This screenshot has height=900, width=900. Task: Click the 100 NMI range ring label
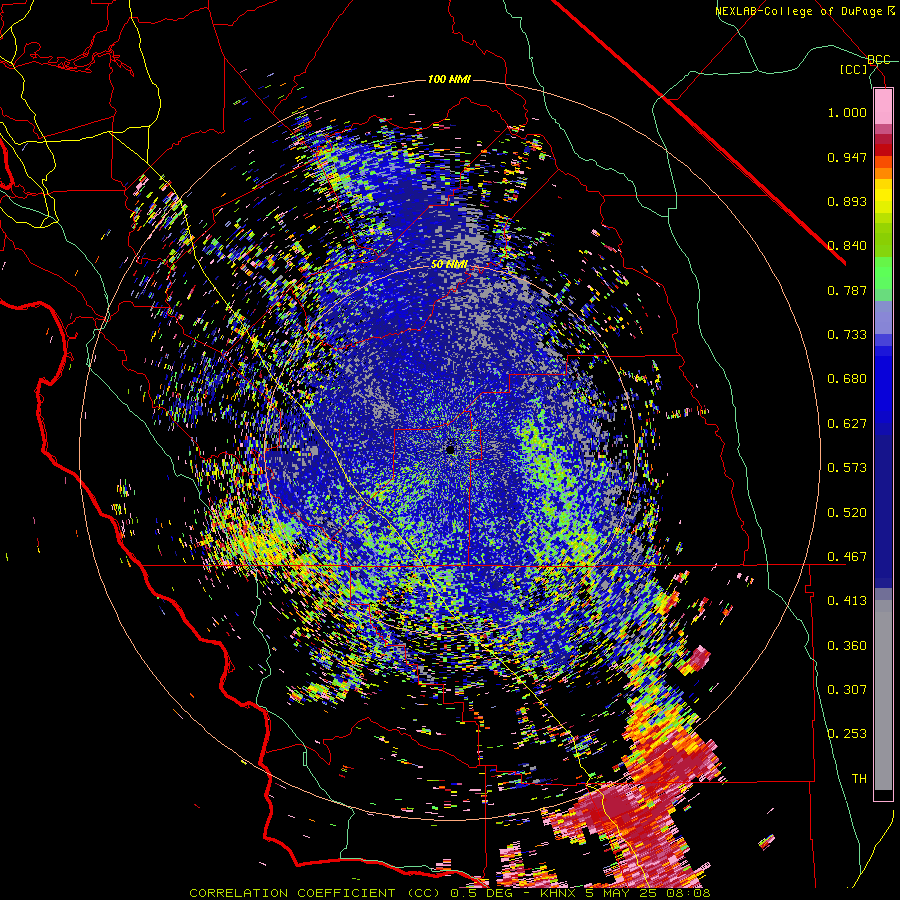tap(449, 79)
